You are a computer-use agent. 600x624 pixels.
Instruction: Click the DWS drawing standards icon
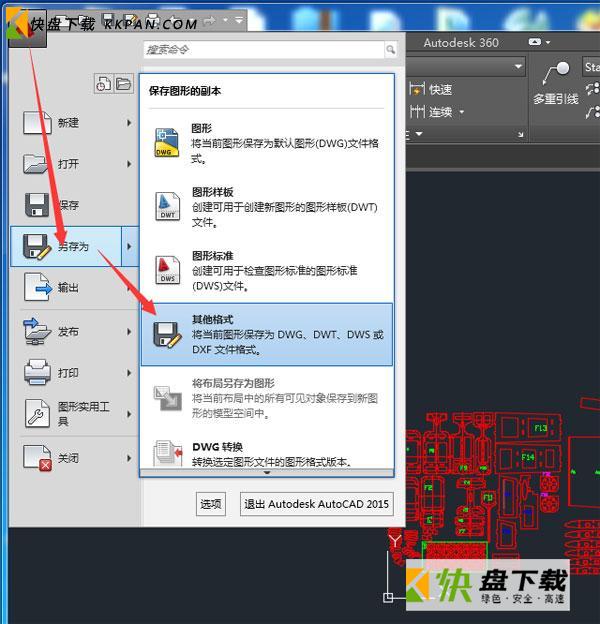pyautogui.click(x=167, y=269)
